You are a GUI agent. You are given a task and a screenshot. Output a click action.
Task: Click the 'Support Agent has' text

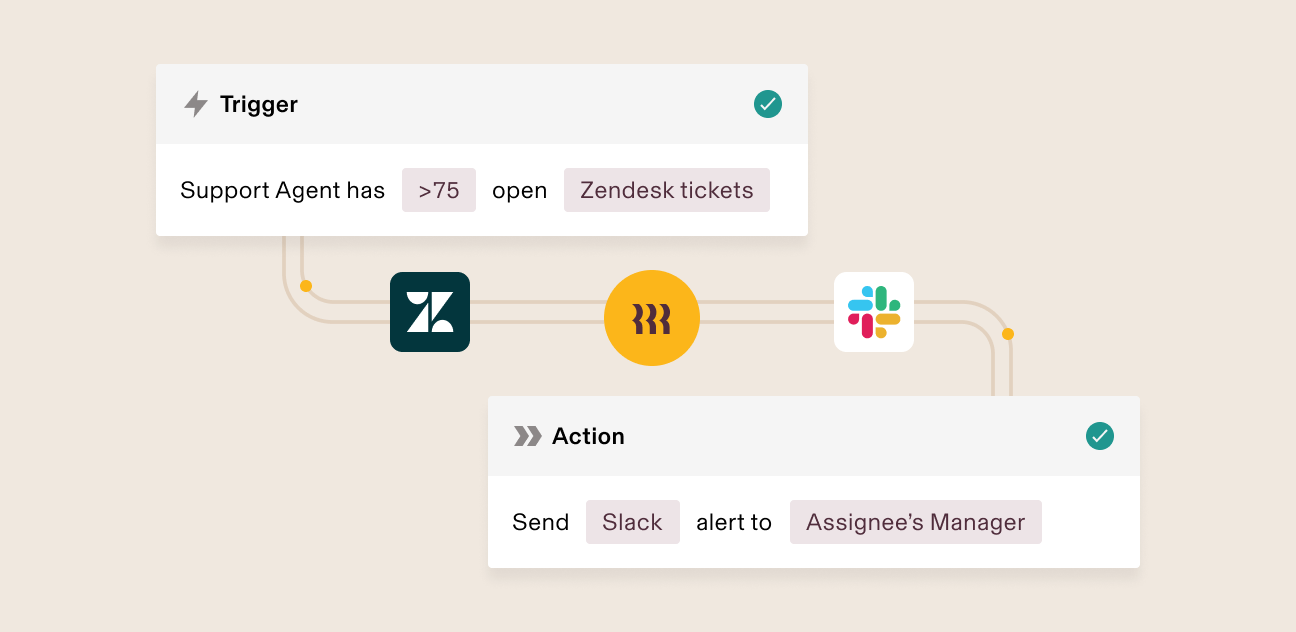pos(282,190)
